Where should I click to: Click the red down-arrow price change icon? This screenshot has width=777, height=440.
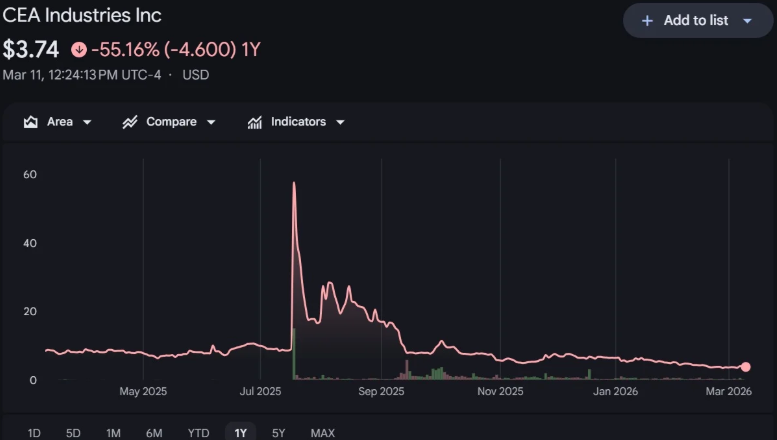click(79, 49)
